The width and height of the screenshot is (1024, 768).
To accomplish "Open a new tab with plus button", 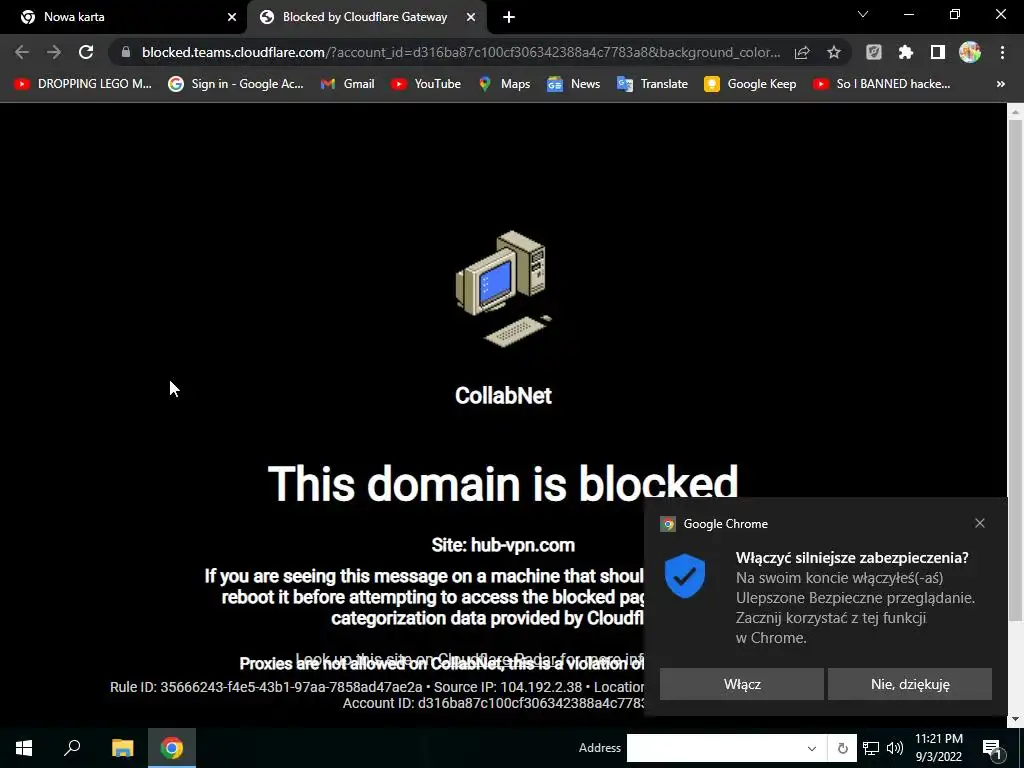I will pyautogui.click(x=509, y=17).
